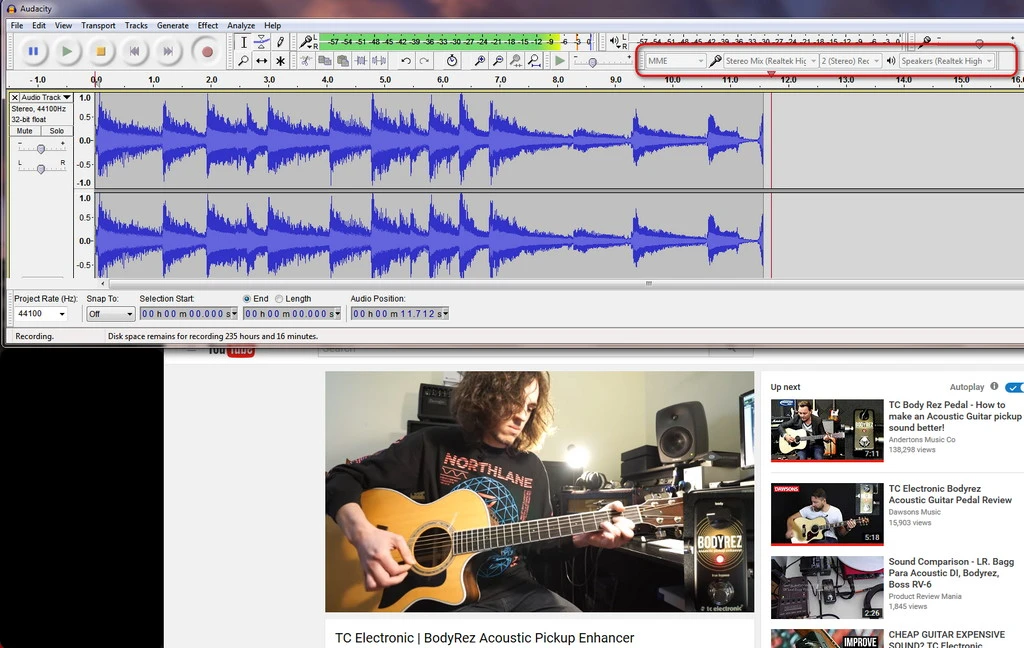1024x648 pixels.
Task: Select the Time Shift tool
Action: 261,61
